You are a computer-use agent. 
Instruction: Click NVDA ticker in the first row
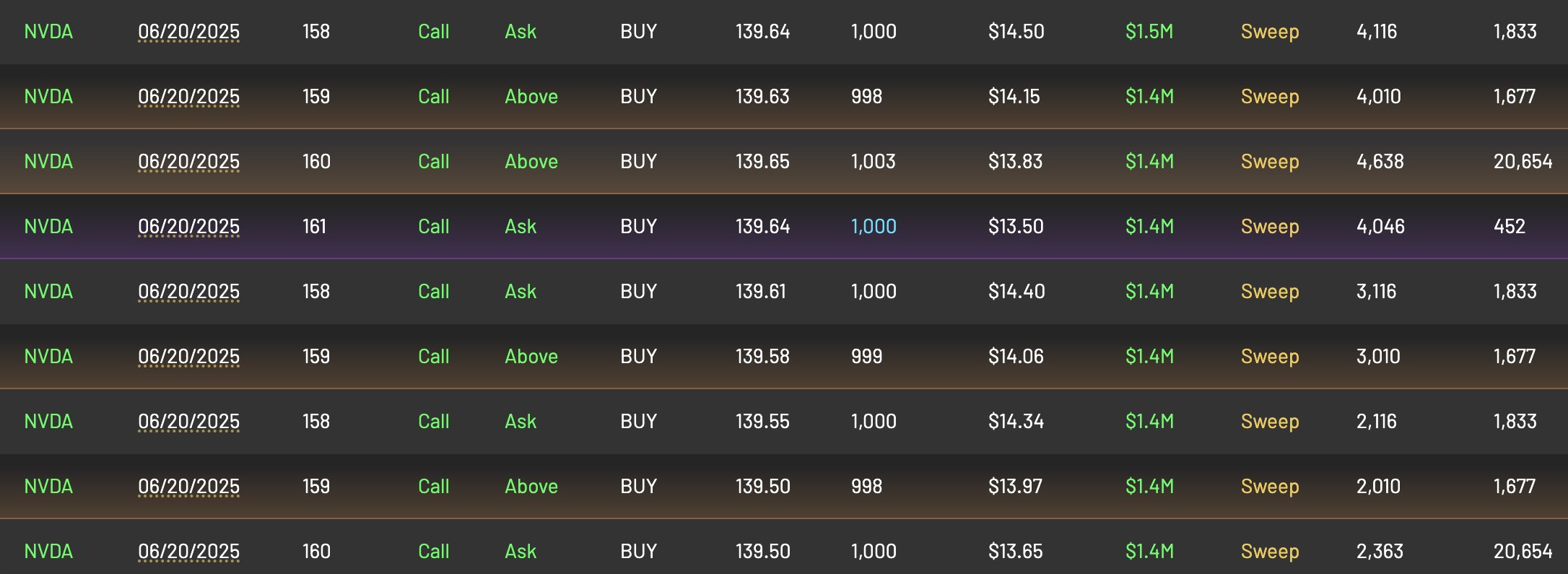(x=48, y=32)
